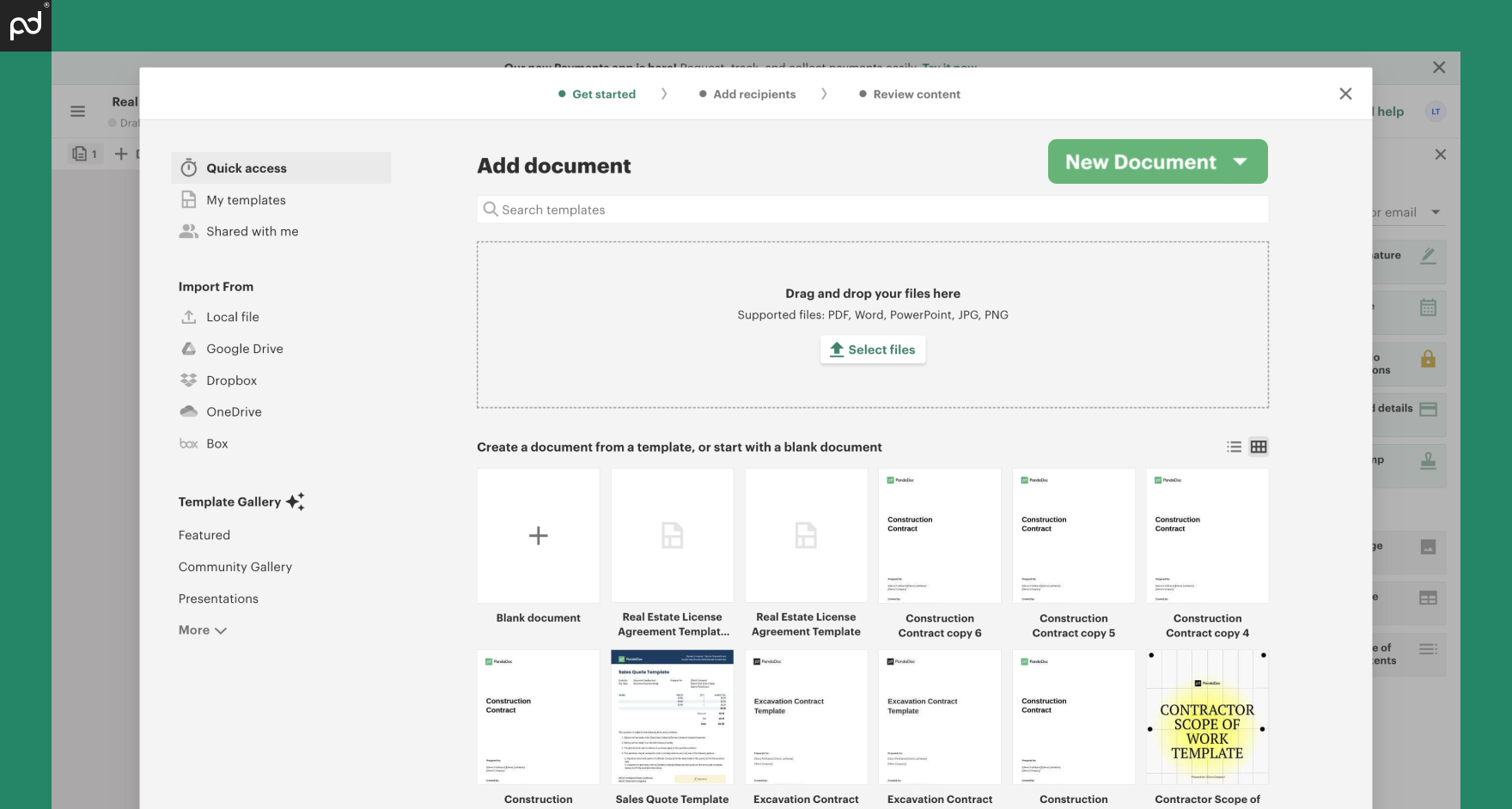Add image block icon

point(1429,547)
